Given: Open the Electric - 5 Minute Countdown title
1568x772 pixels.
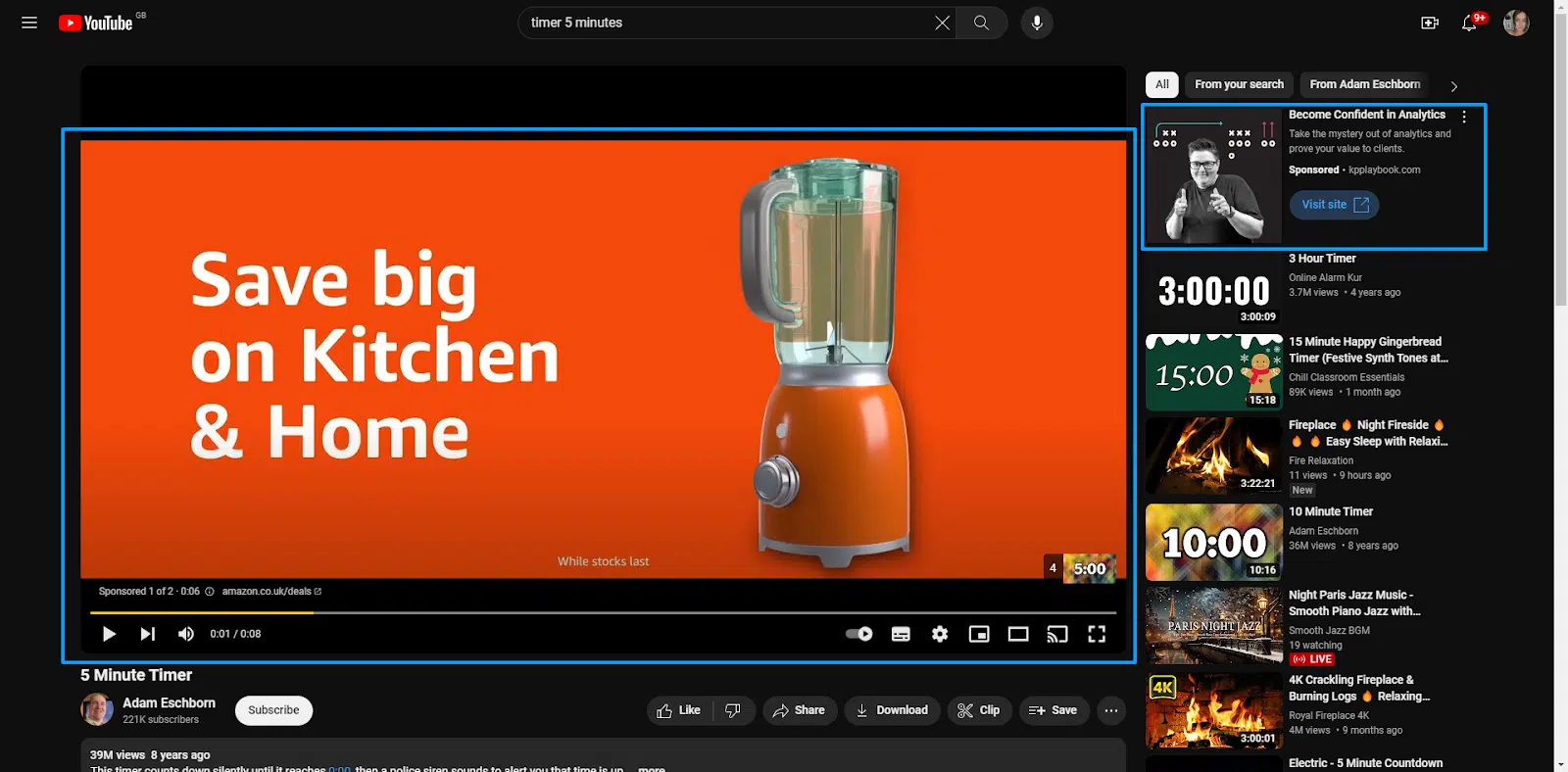Looking at the screenshot, I should 1365,763.
